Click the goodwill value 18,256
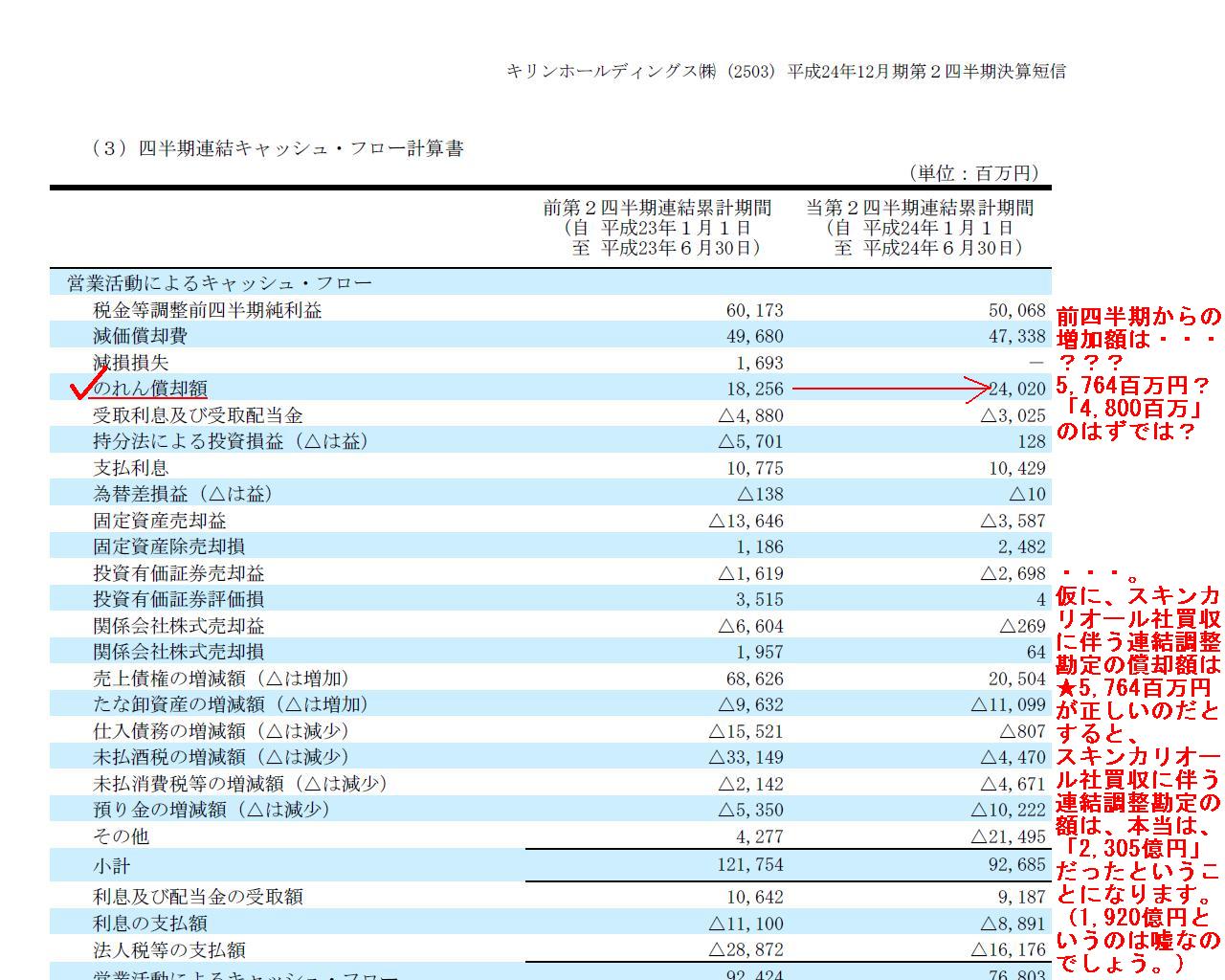1225x980 pixels. pos(755,389)
